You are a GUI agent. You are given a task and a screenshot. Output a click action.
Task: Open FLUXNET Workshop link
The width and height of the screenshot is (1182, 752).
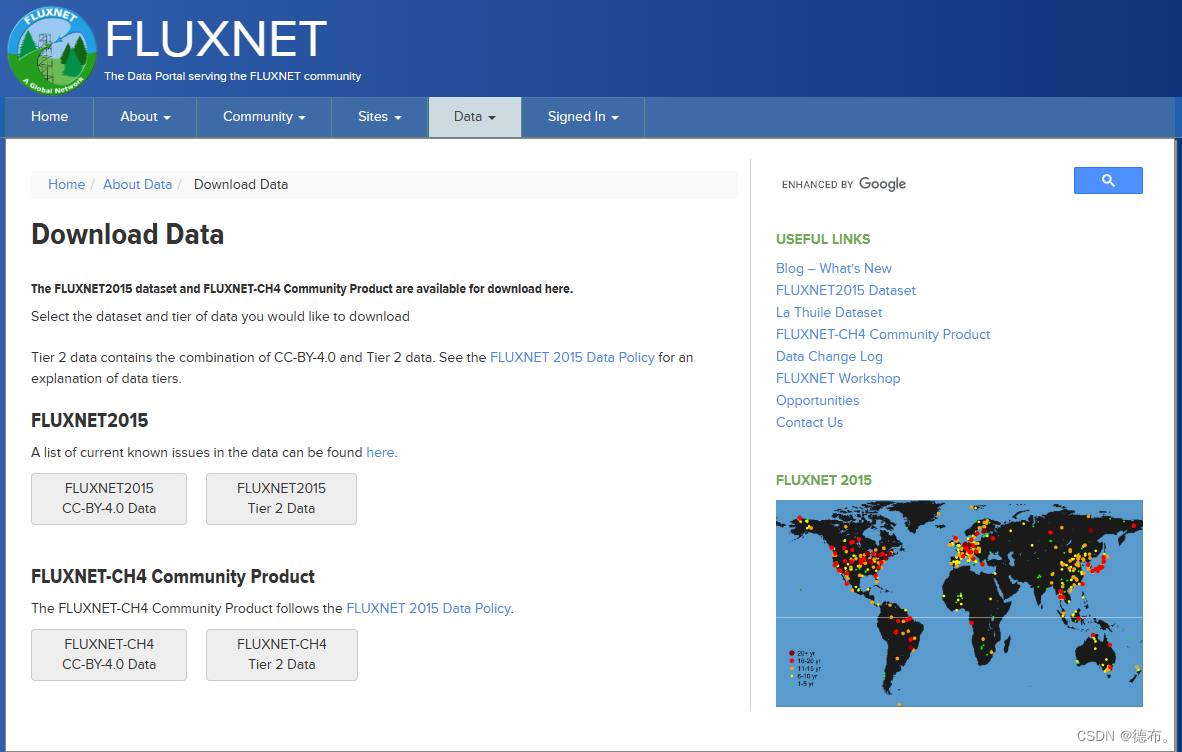pos(838,378)
